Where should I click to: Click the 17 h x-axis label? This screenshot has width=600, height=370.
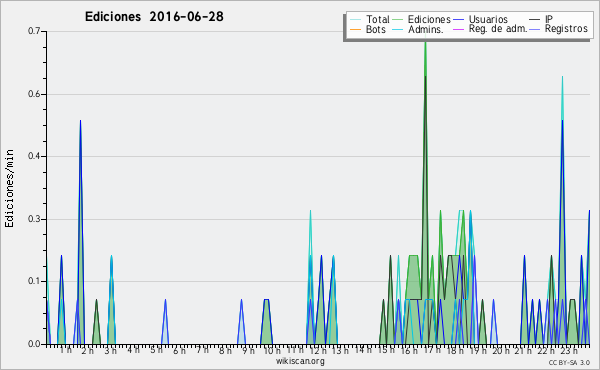[432, 350]
